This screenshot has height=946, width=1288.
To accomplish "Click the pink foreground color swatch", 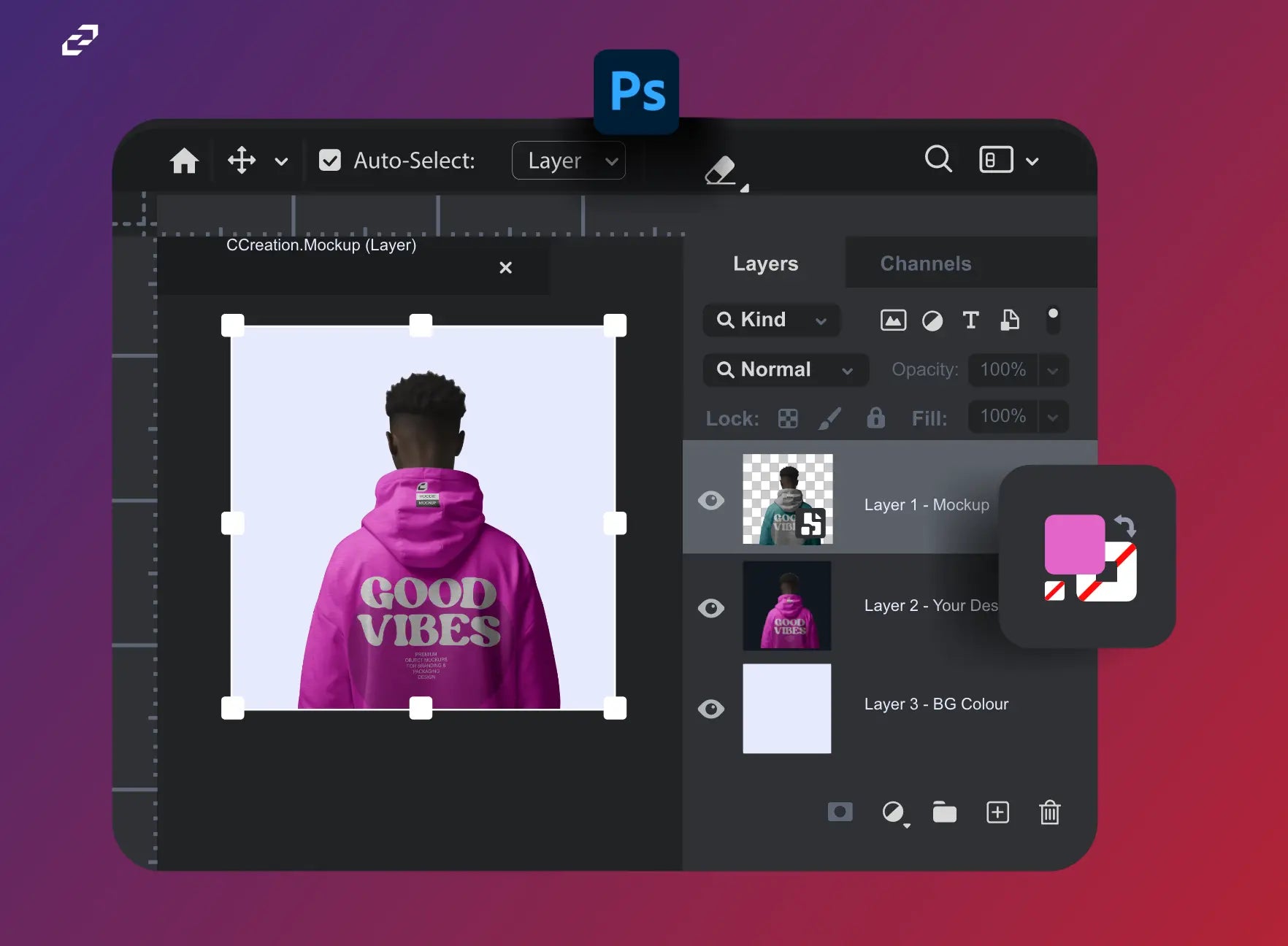I will click(1073, 543).
